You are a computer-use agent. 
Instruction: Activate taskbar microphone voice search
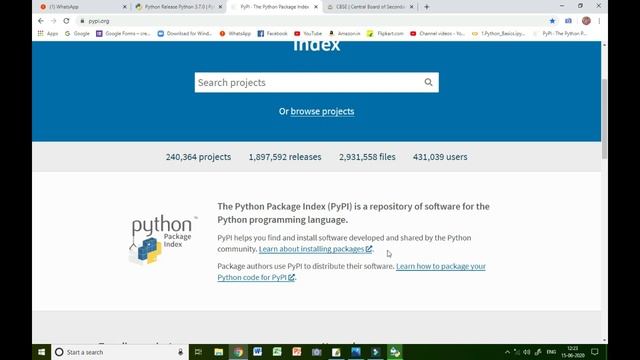point(180,352)
